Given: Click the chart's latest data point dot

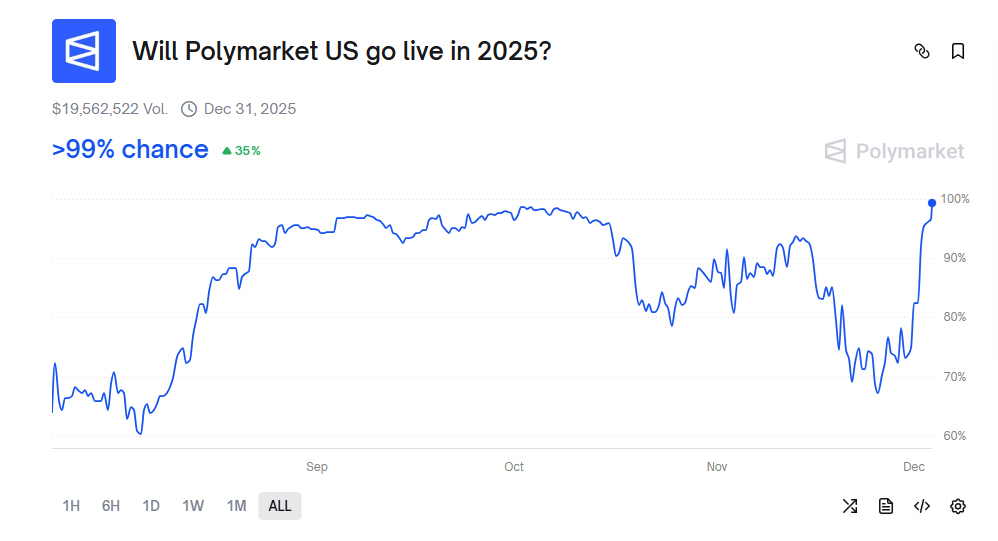Looking at the screenshot, I should (x=932, y=203).
